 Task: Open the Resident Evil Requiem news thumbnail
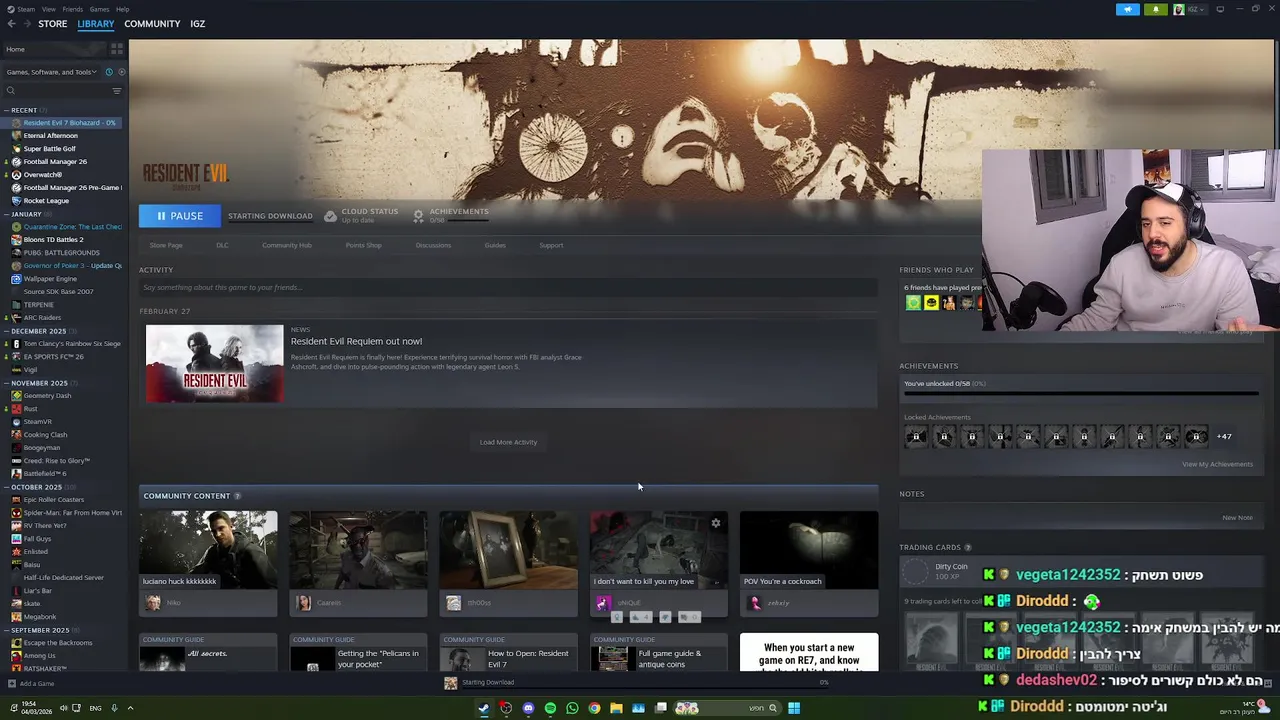click(x=214, y=363)
